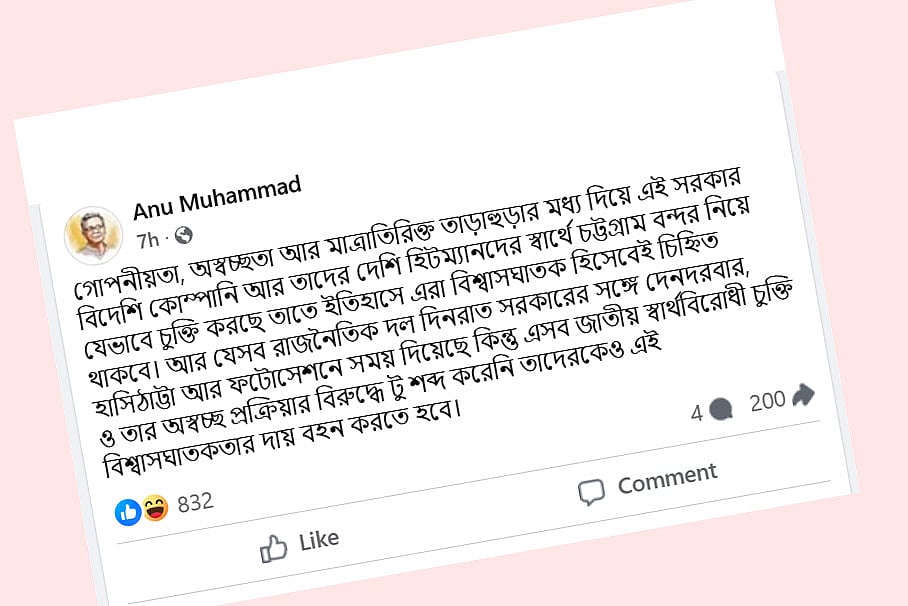
Task: Click the dark comment bubble beside 4
Action: coord(720,408)
